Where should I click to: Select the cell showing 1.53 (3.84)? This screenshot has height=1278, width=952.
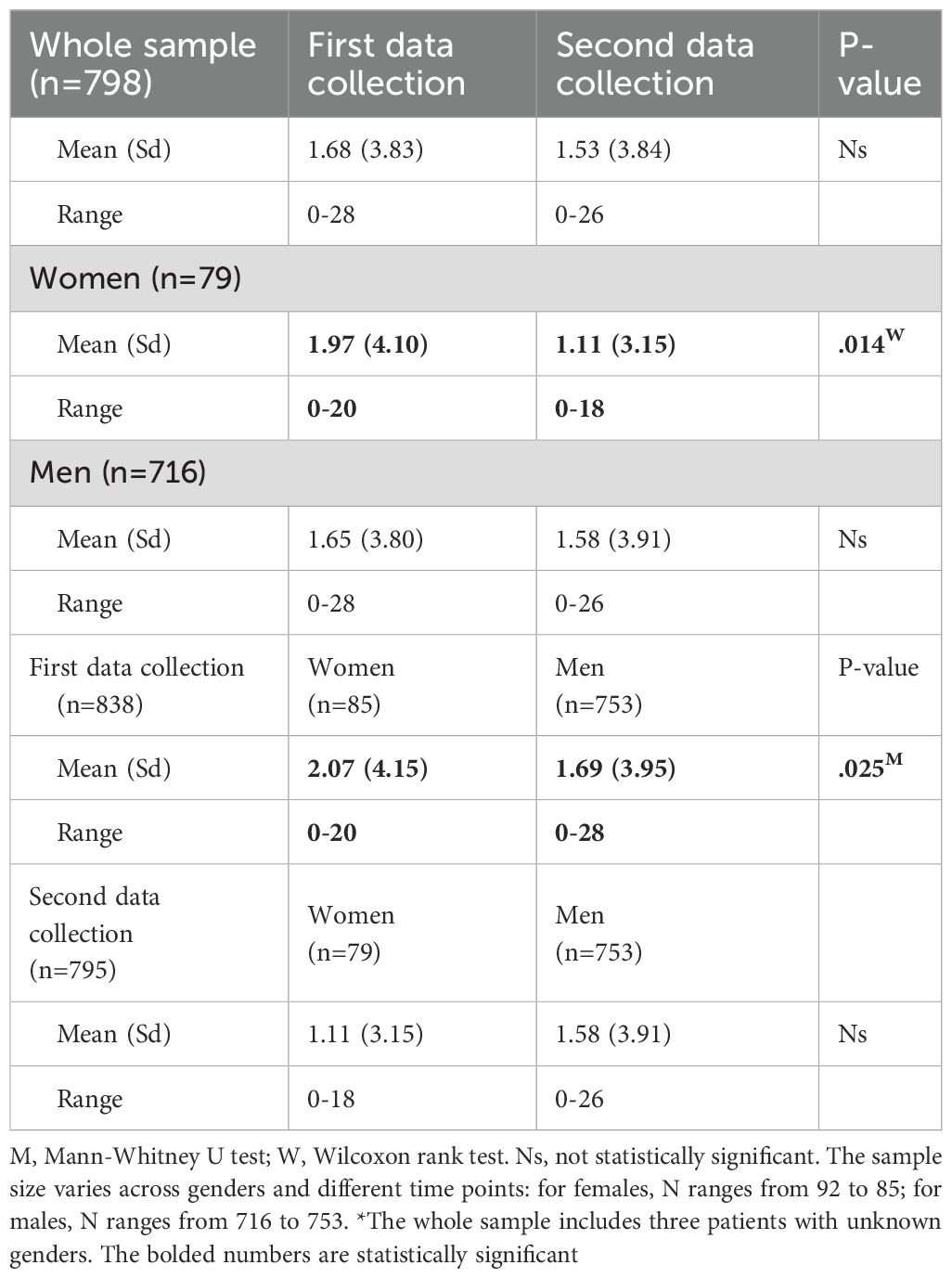(x=613, y=149)
